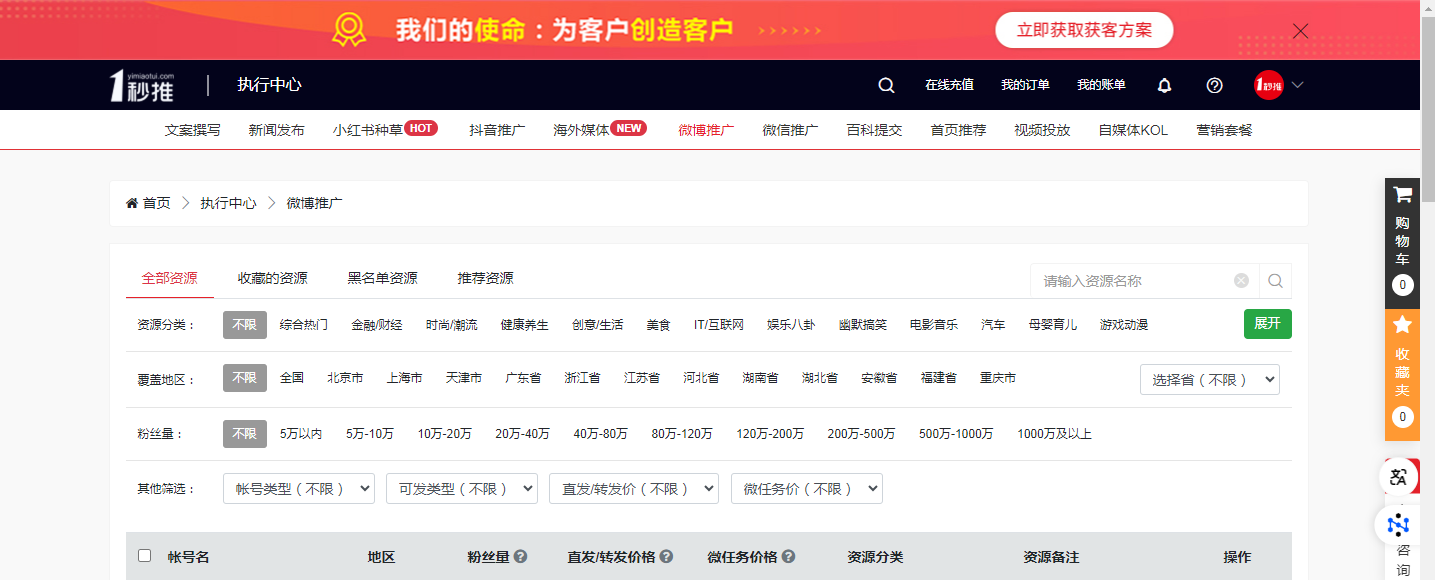Select 北京市 as coverage region
This screenshot has height=580, width=1435.
pos(345,378)
